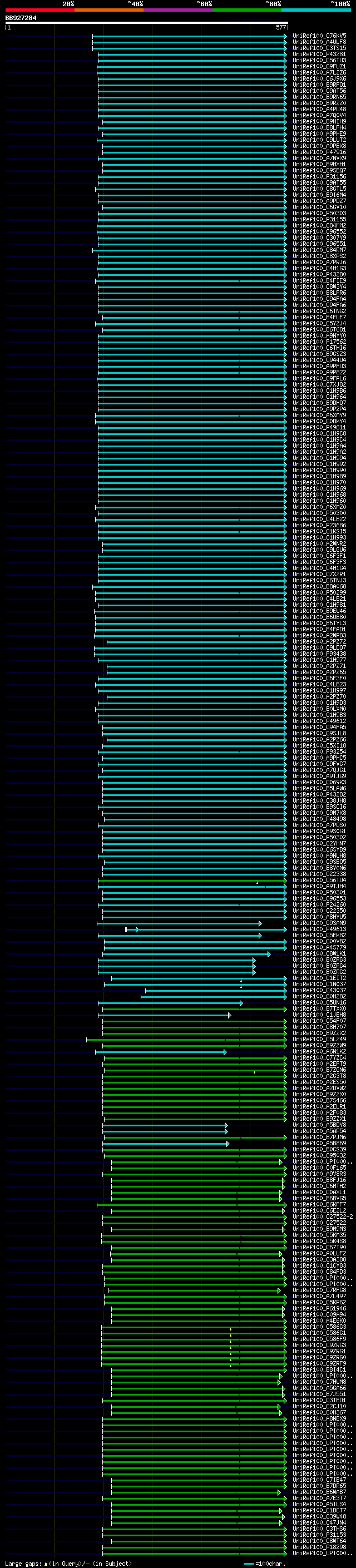
Task: Click hit label UniRef100_B9M9M3
Action: click(319, 1229)
